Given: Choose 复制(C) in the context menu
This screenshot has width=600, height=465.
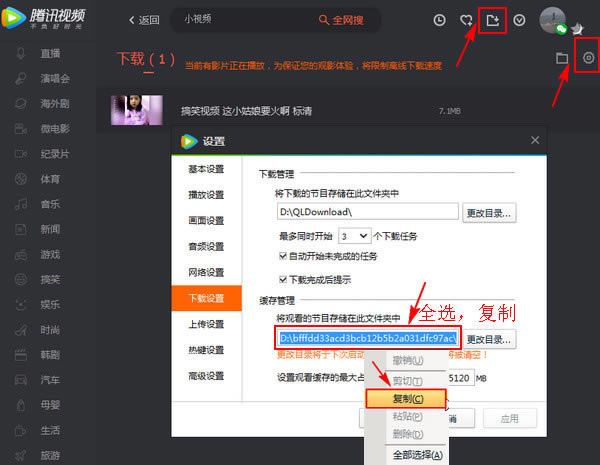Looking at the screenshot, I should (406, 399).
